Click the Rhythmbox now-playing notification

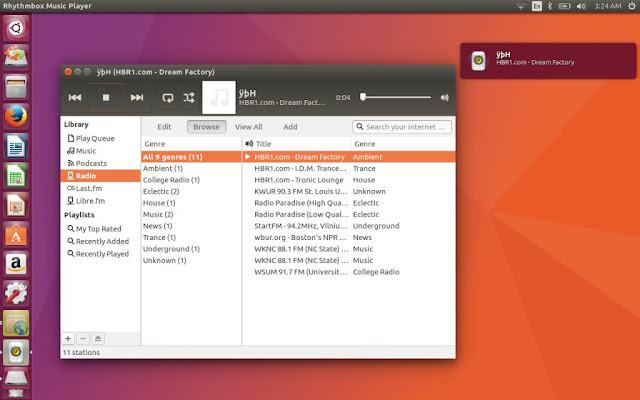point(548,61)
